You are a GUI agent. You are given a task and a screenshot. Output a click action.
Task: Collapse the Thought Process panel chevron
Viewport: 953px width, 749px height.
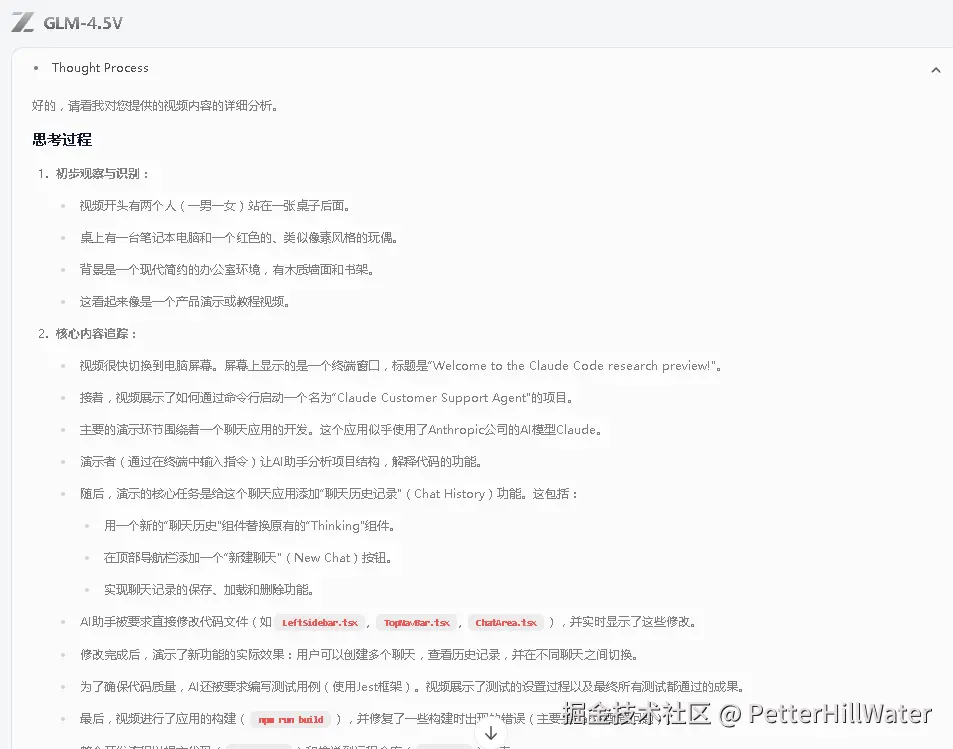(935, 71)
